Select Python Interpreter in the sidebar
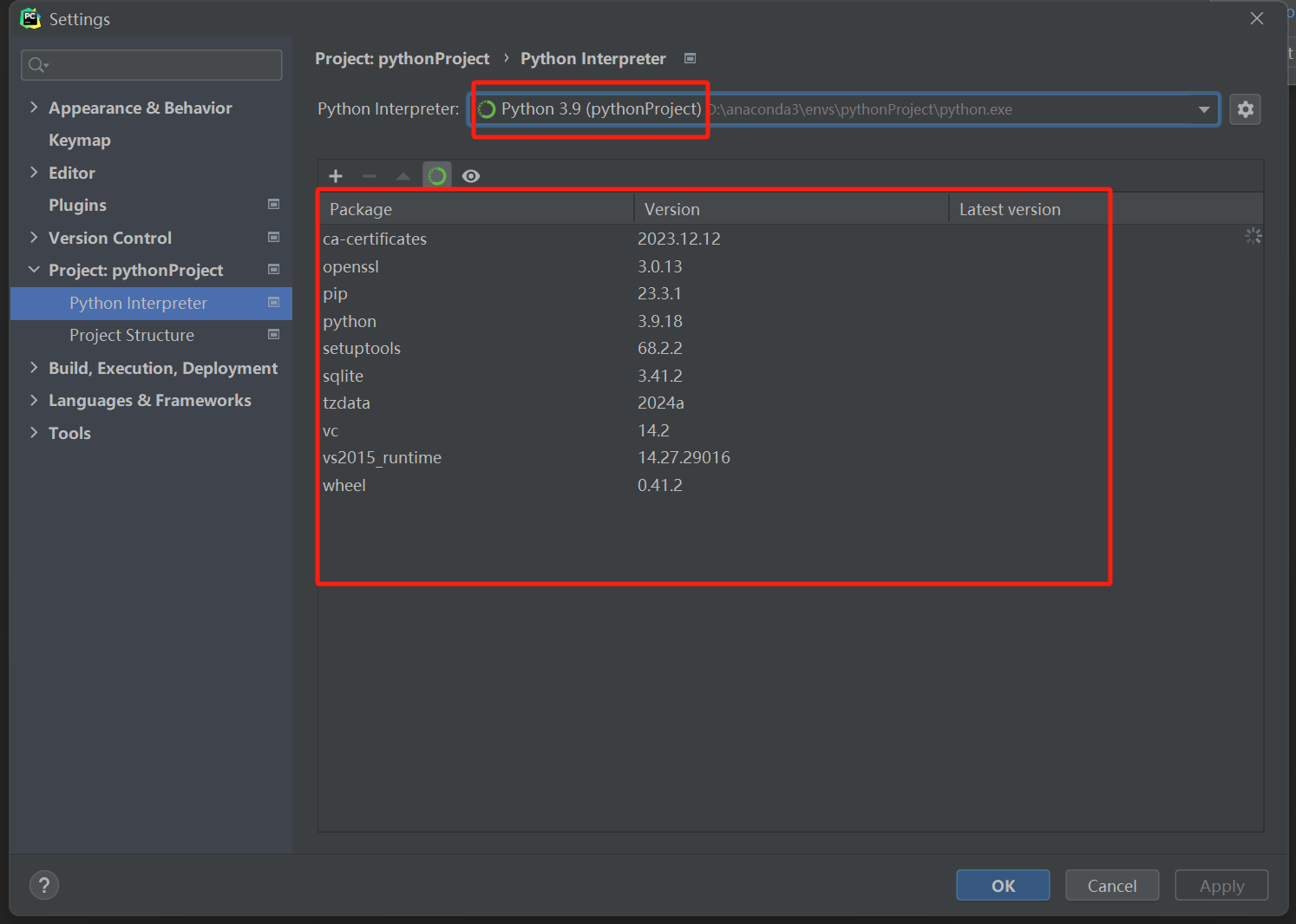Image resolution: width=1296 pixels, height=924 pixels. 151,303
